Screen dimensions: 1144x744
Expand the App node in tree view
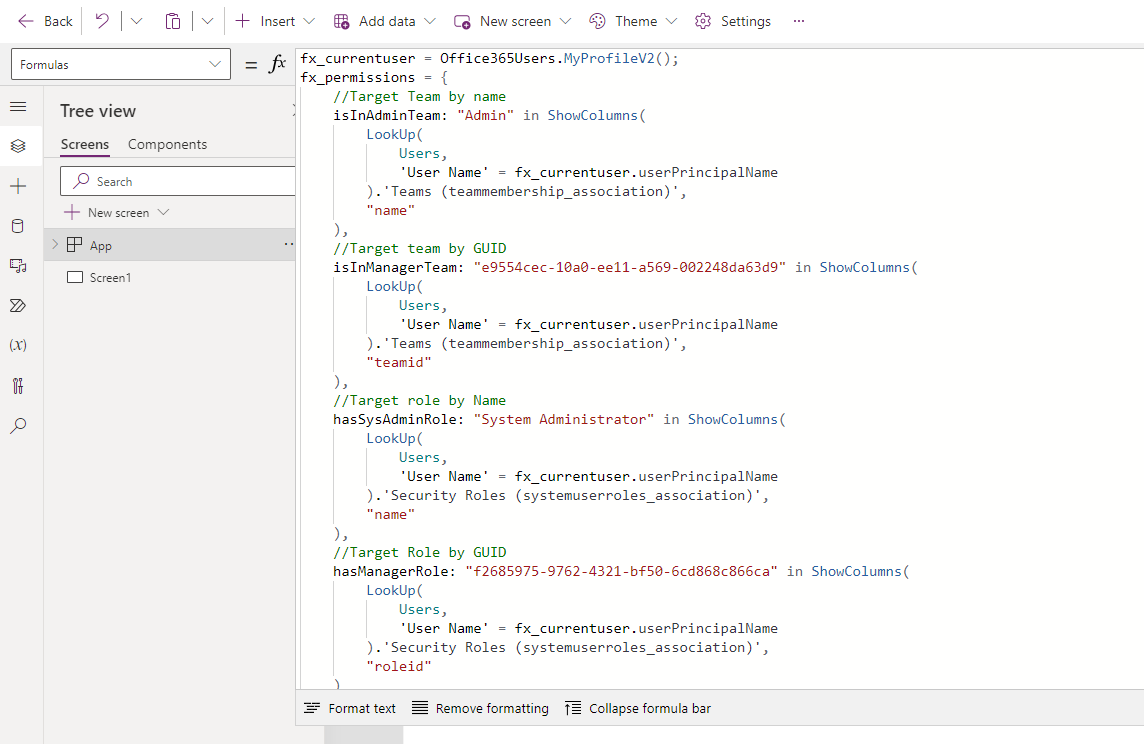pos(55,245)
